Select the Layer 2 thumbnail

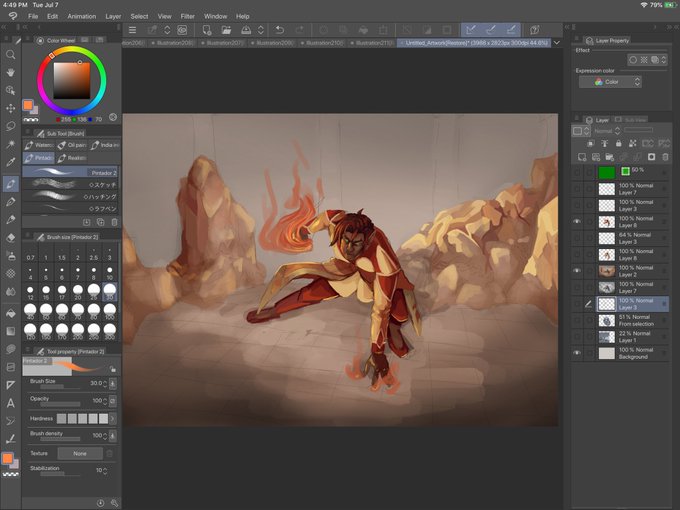click(607, 271)
